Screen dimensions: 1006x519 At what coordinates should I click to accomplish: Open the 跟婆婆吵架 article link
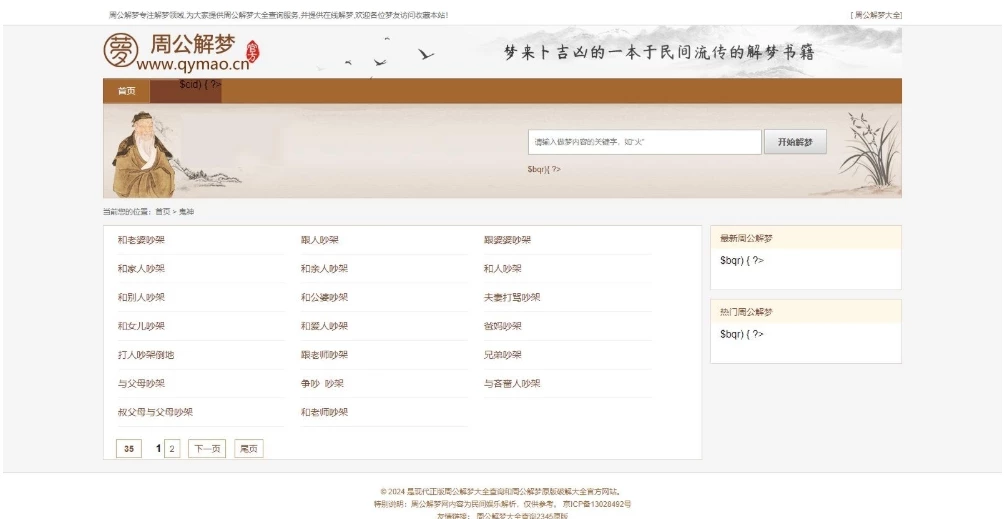coord(507,240)
